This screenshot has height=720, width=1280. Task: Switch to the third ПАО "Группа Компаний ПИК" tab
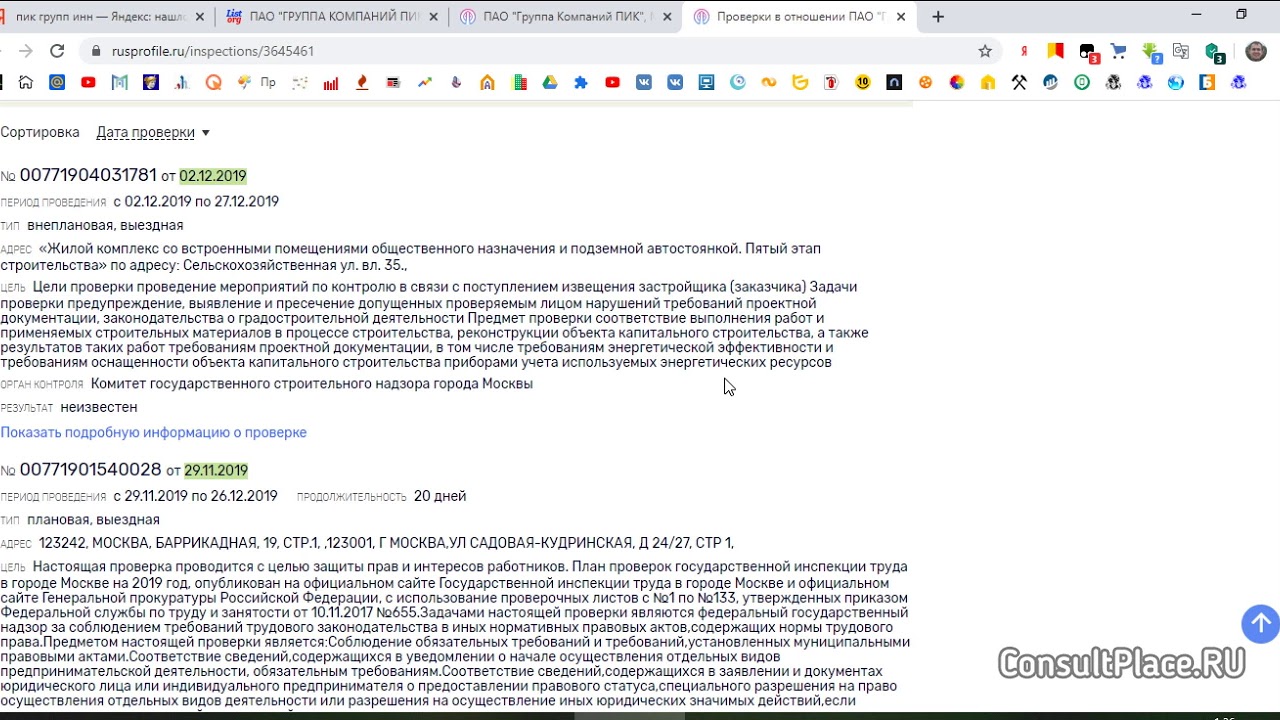(x=565, y=17)
